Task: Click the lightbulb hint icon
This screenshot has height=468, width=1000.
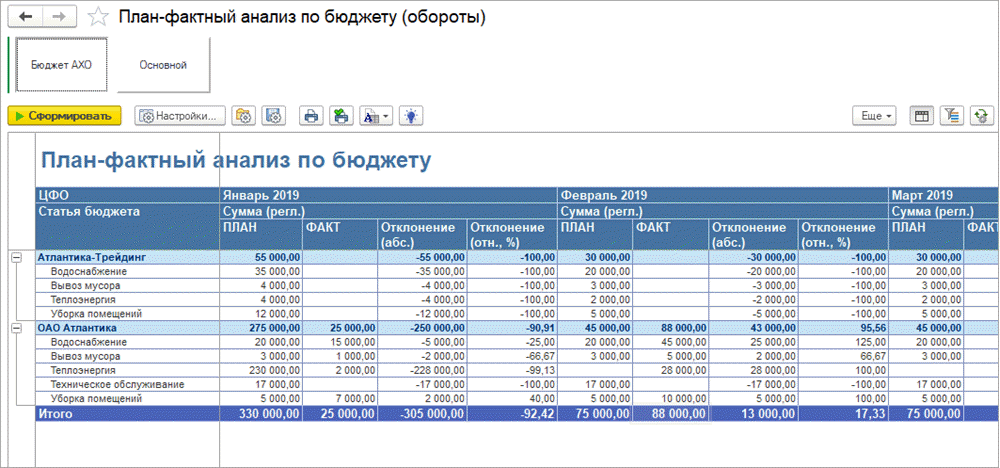Action: coord(410,116)
